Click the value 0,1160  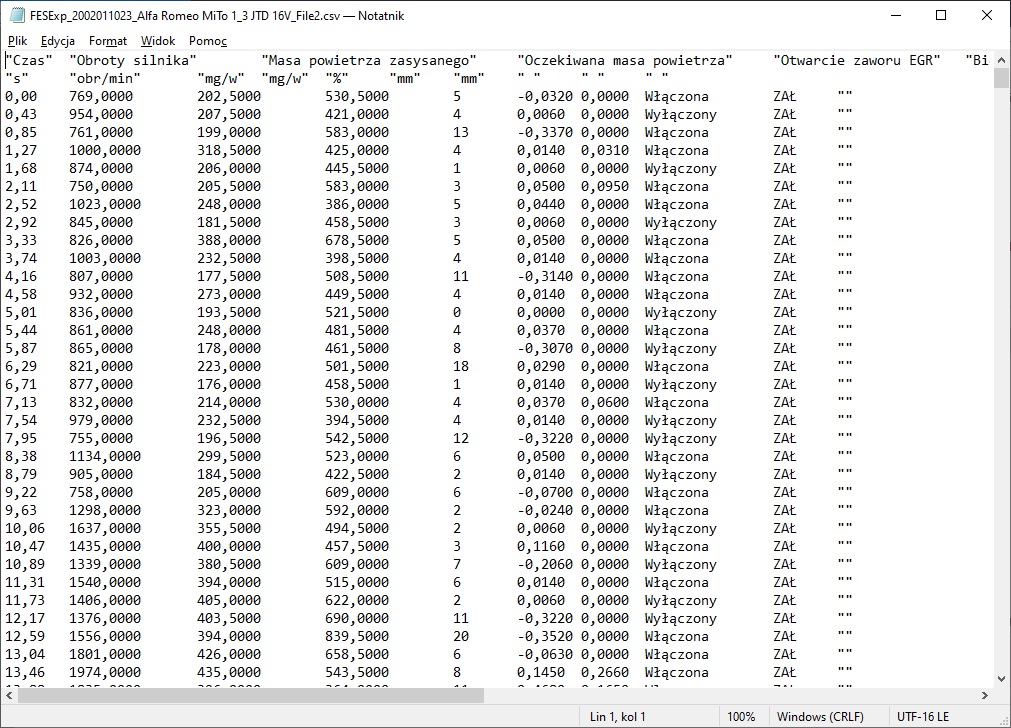point(541,546)
